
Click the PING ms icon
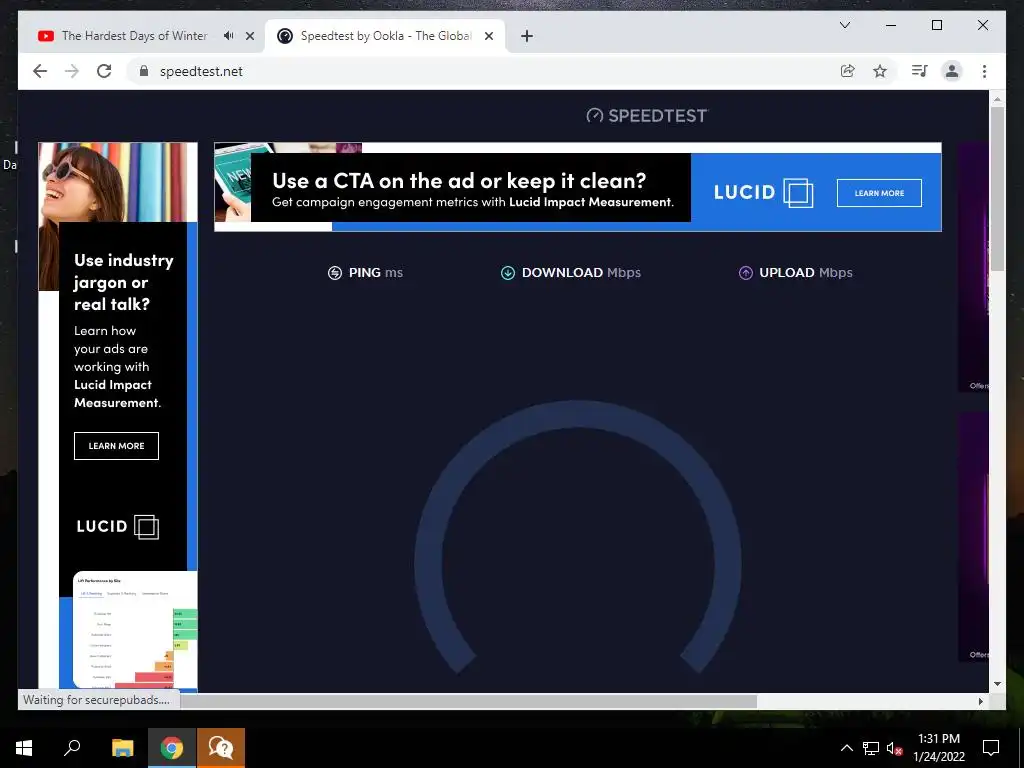pyautogui.click(x=334, y=273)
